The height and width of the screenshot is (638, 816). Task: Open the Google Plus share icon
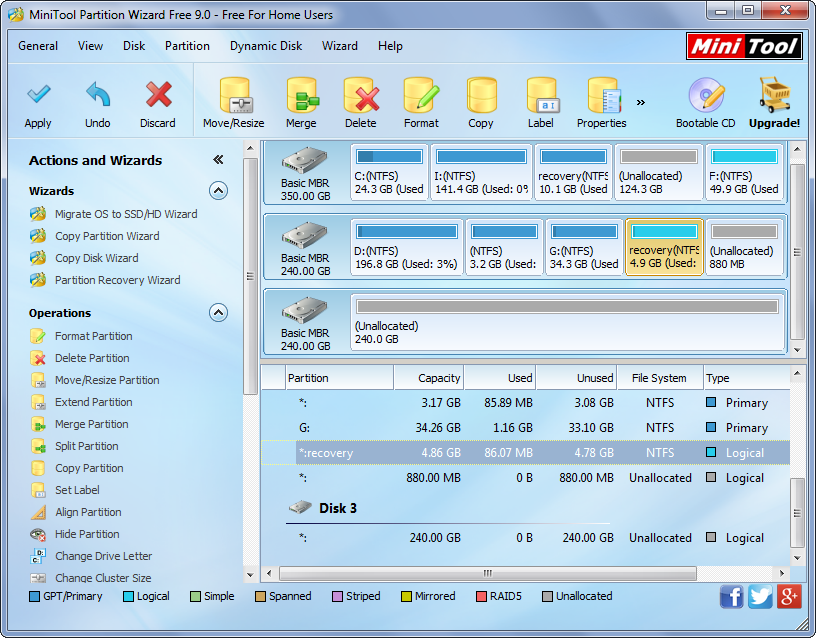789,596
